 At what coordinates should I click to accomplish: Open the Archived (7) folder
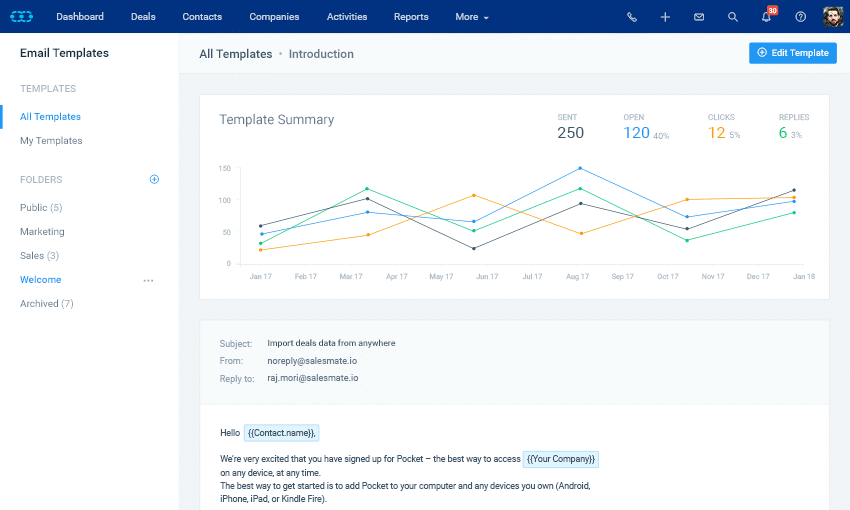click(47, 304)
